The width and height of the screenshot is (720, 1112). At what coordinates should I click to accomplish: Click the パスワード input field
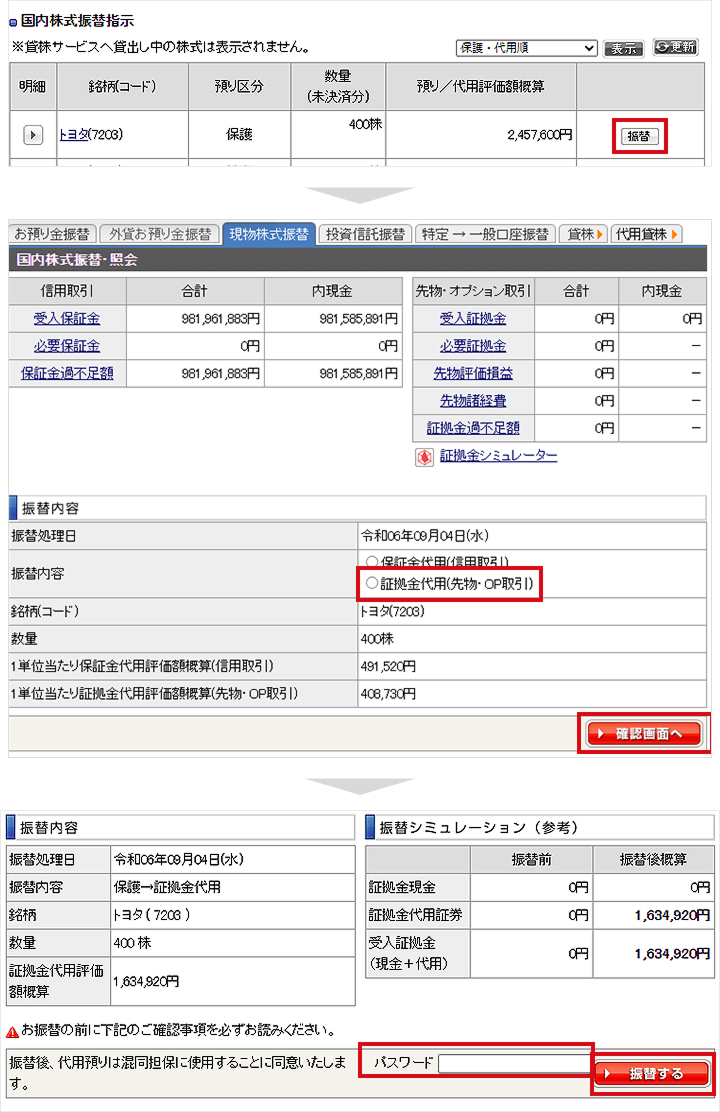[x=514, y=1062]
